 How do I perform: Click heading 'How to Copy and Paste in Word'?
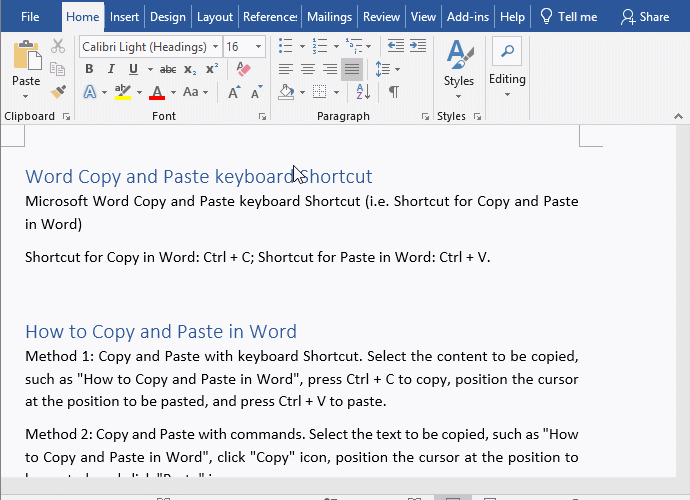(x=161, y=331)
